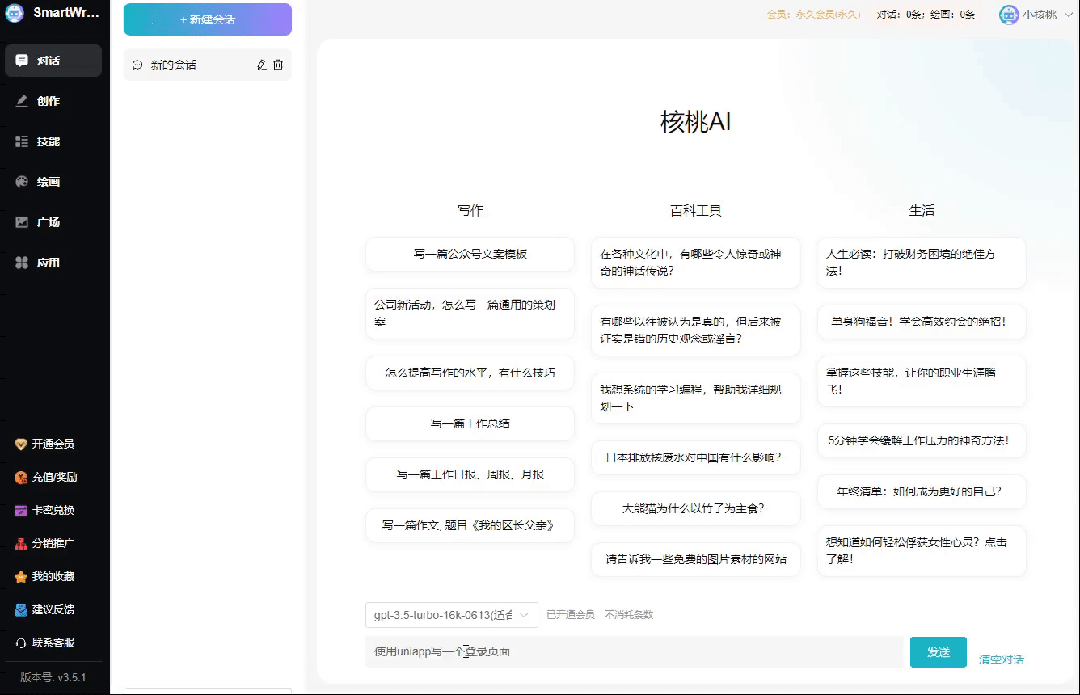The image size is (1080, 695).
Task: Pick the 轻松俘获女性心灵 prompt card
Action: click(x=922, y=550)
